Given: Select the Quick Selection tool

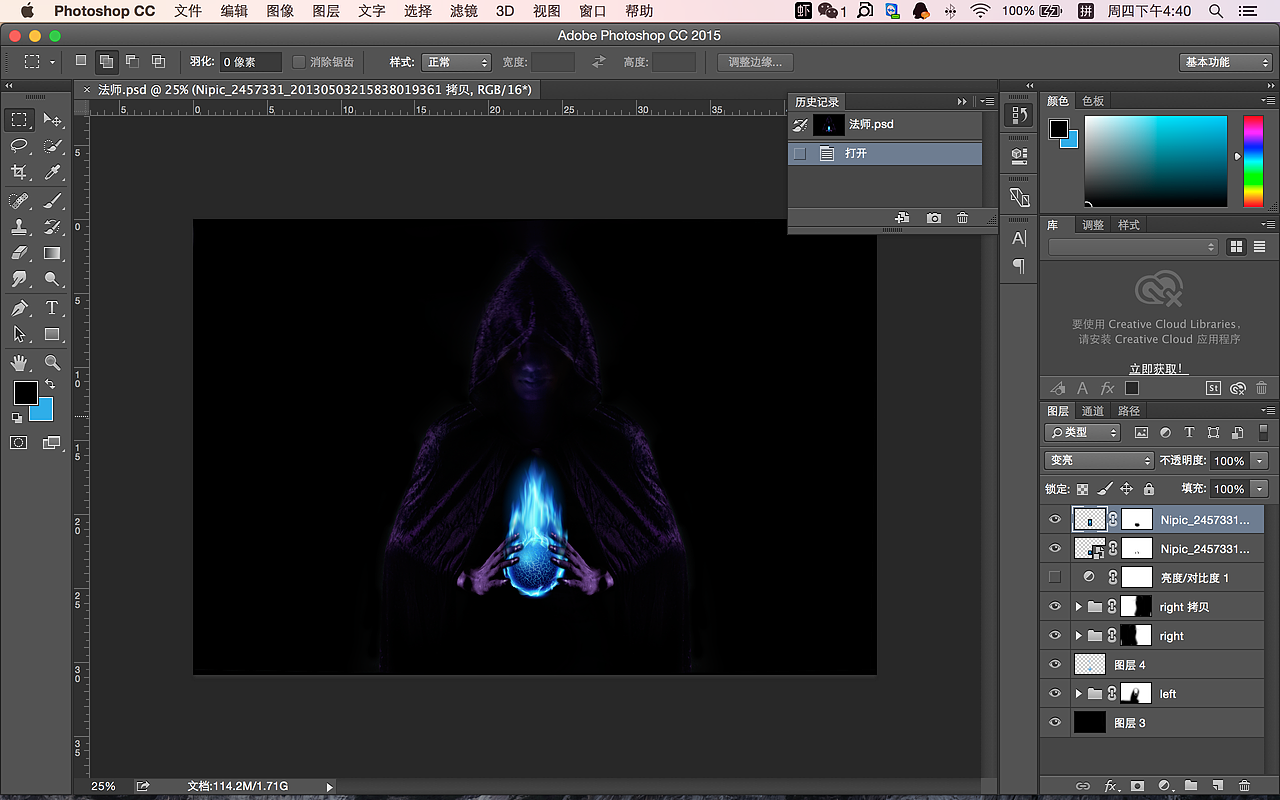Looking at the screenshot, I should click(52, 146).
